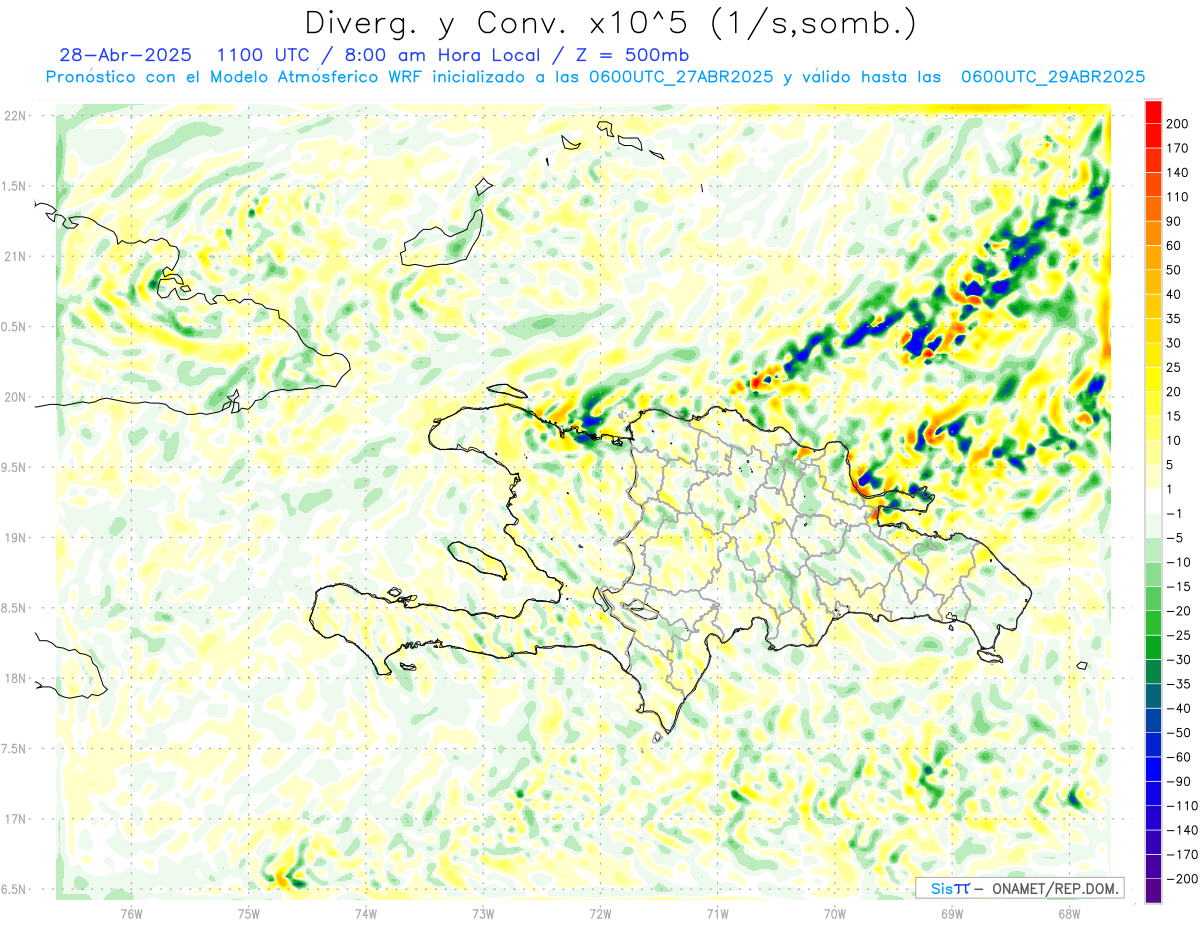
Task: Click the '-50' colorbar value
Action: pos(1178,733)
